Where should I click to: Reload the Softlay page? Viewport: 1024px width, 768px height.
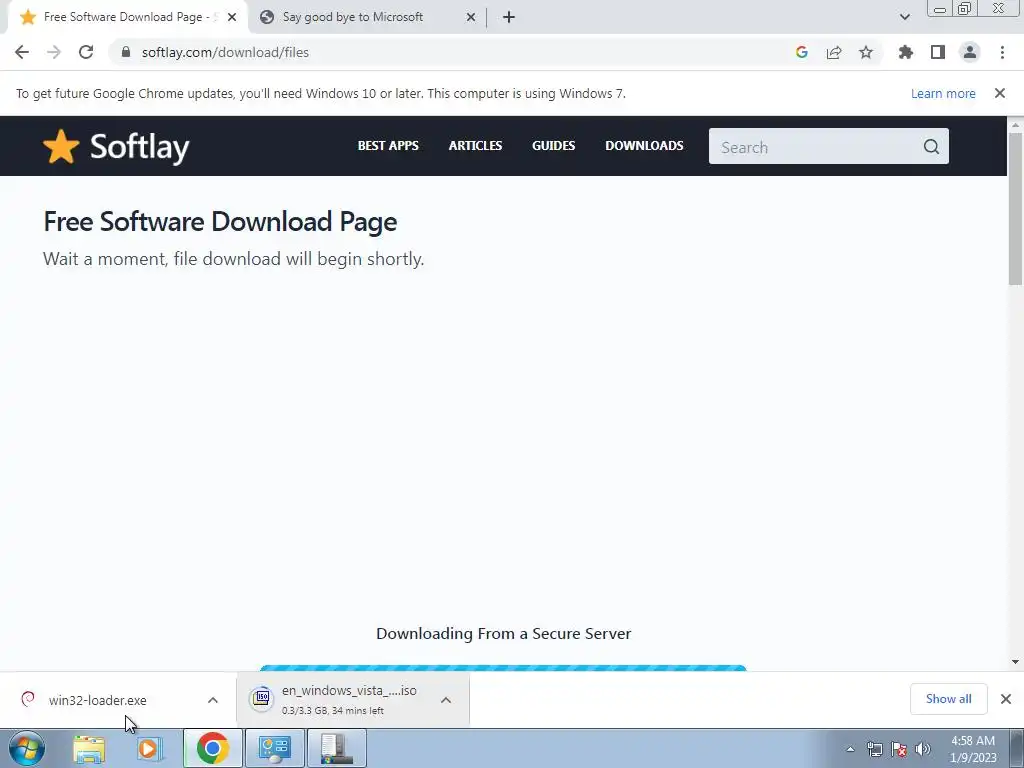(x=86, y=52)
